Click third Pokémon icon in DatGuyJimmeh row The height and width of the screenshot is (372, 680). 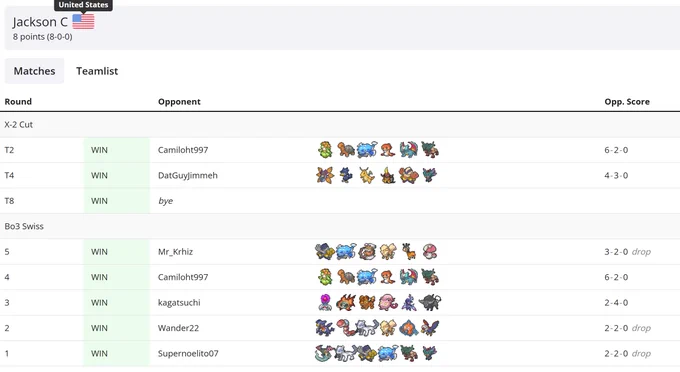(x=367, y=175)
